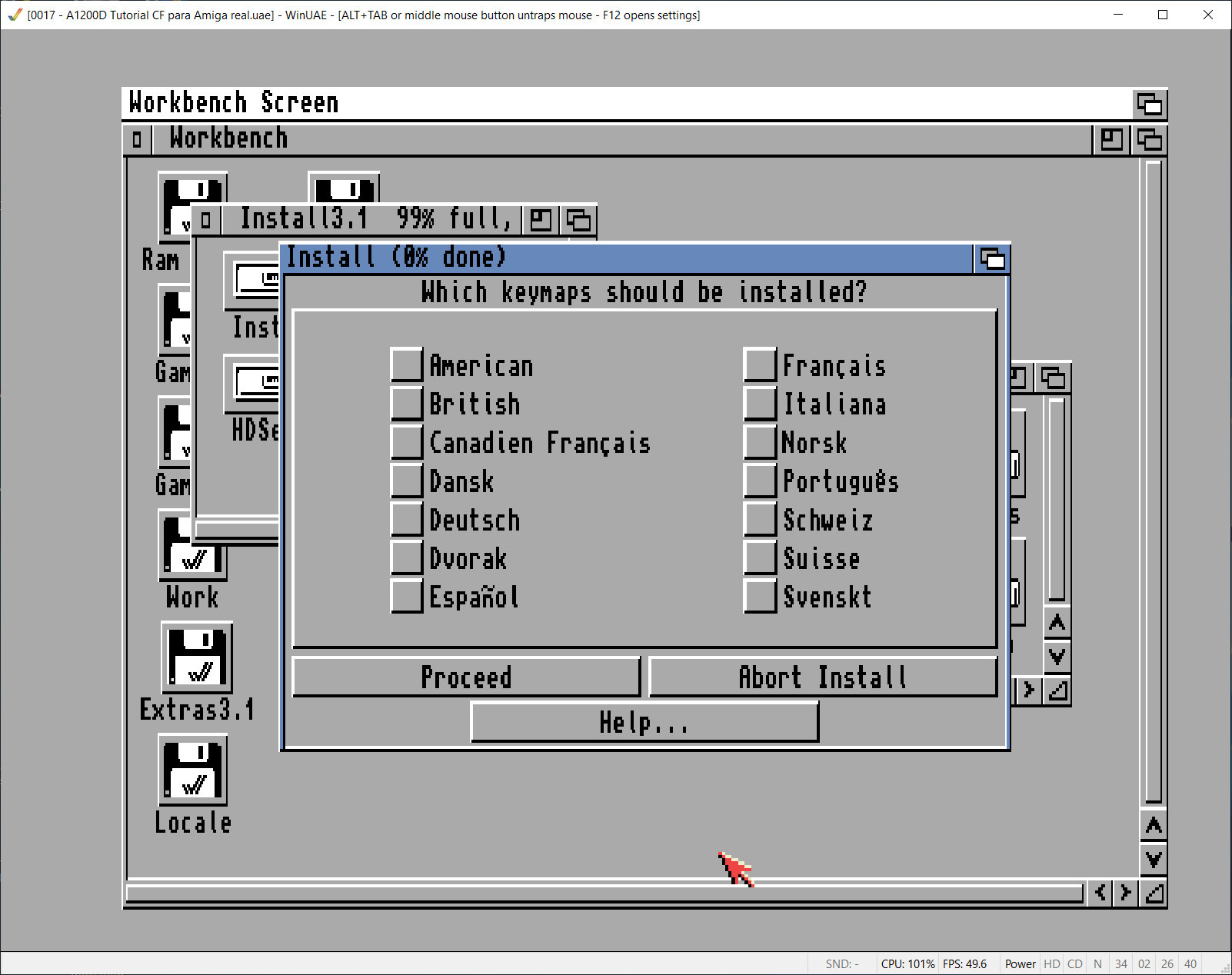Click the background window's depth gadget

[1053, 378]
